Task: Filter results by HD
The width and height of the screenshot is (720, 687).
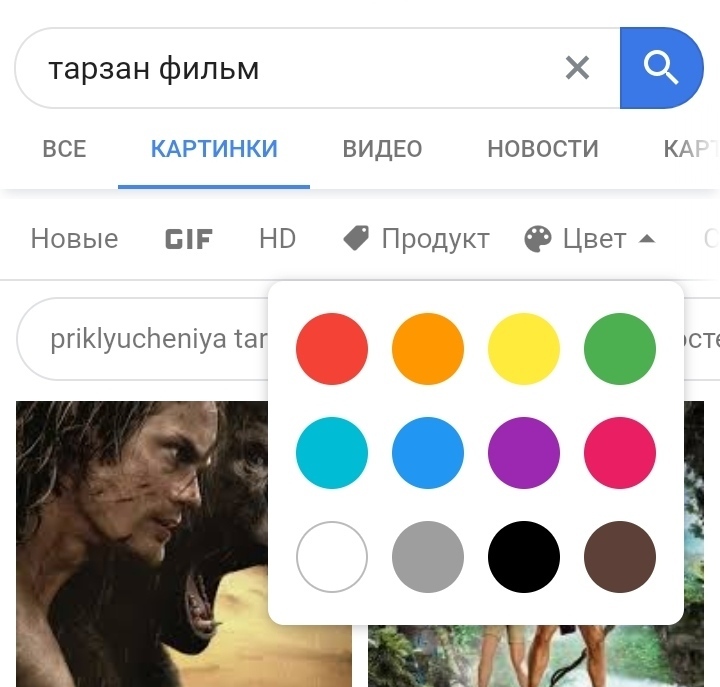Action: coord(277,239)
